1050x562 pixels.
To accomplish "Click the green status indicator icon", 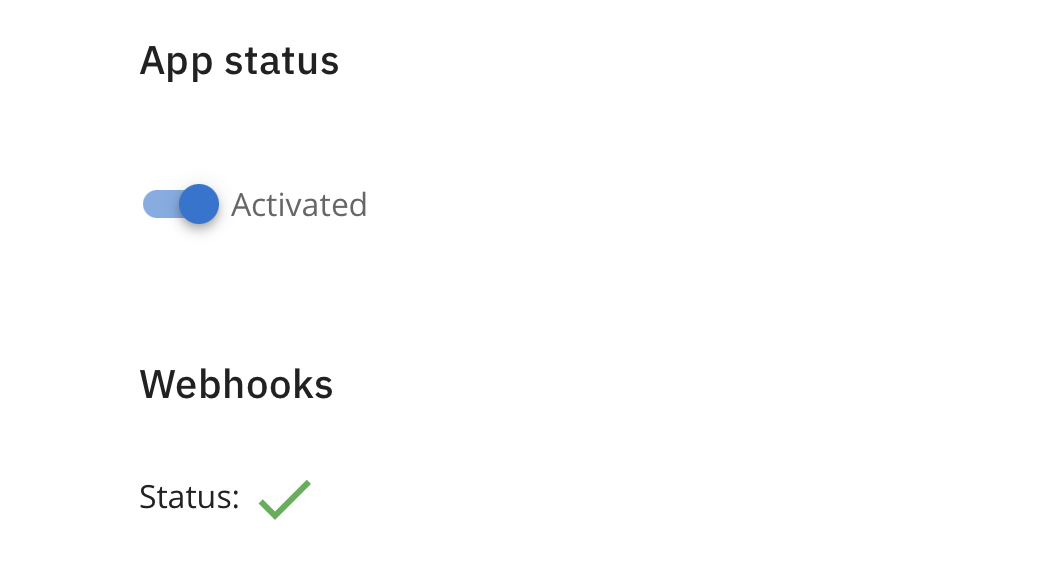I will coord(284,498).
